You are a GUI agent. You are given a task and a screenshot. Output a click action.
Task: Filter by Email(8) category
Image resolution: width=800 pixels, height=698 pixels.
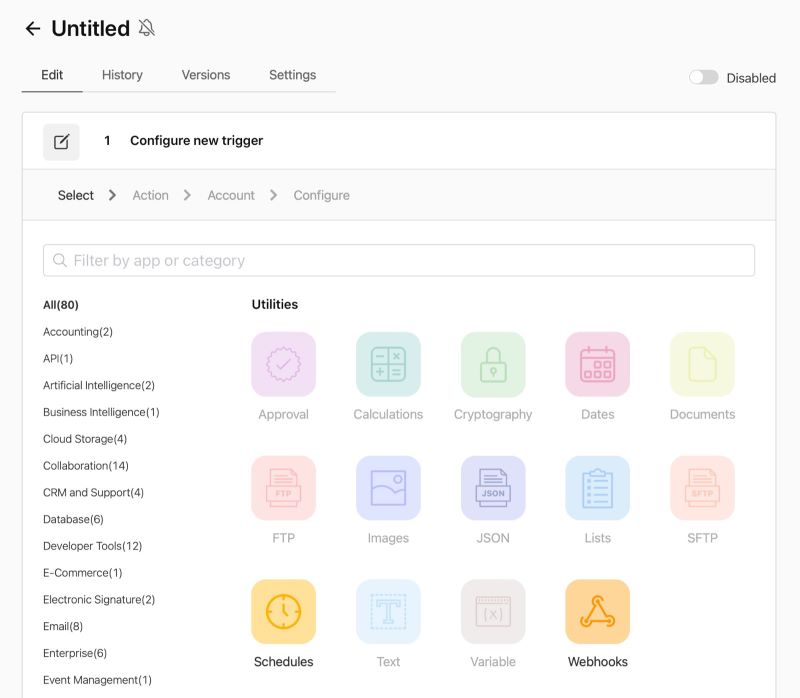click(x=63, y=627)
